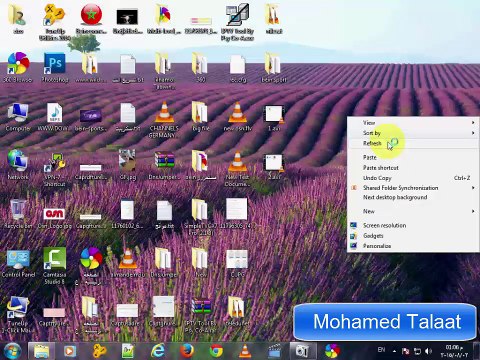Choose Paste in the context menu

click(413, 157)
